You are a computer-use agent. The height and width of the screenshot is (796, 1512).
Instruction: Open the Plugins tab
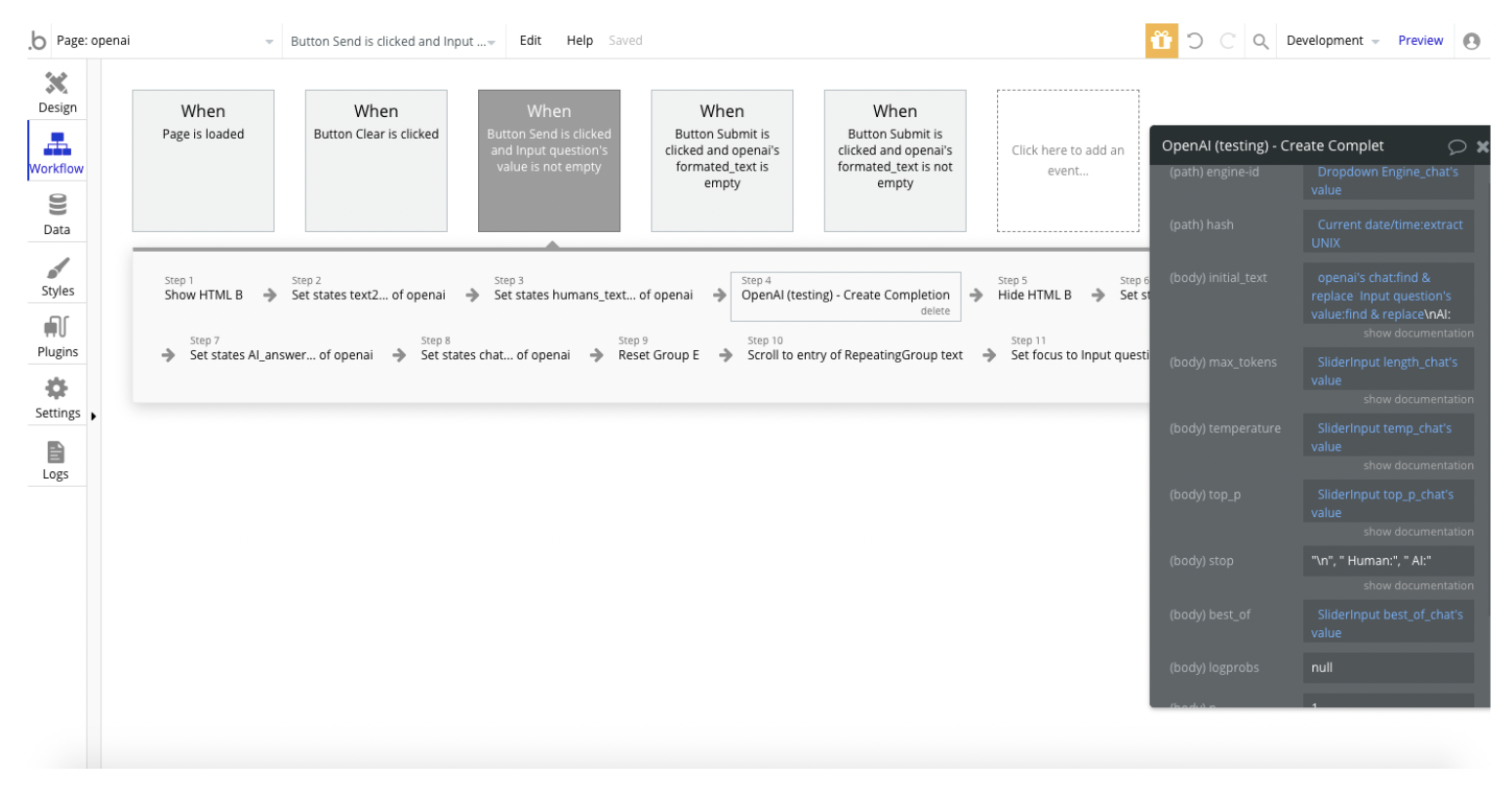[58, 338]
